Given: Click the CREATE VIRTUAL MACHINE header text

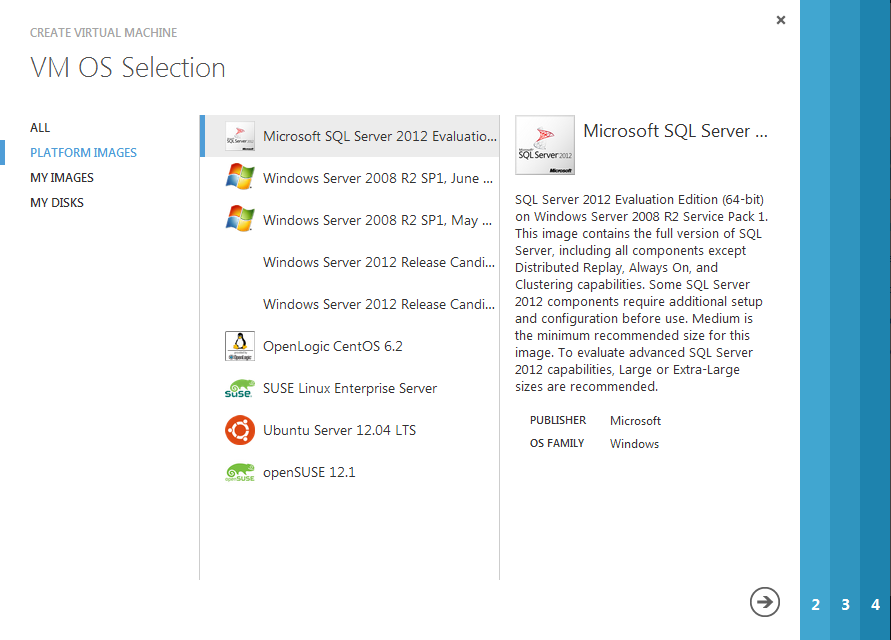Looking at the screenshot, I should pos(103,33).
